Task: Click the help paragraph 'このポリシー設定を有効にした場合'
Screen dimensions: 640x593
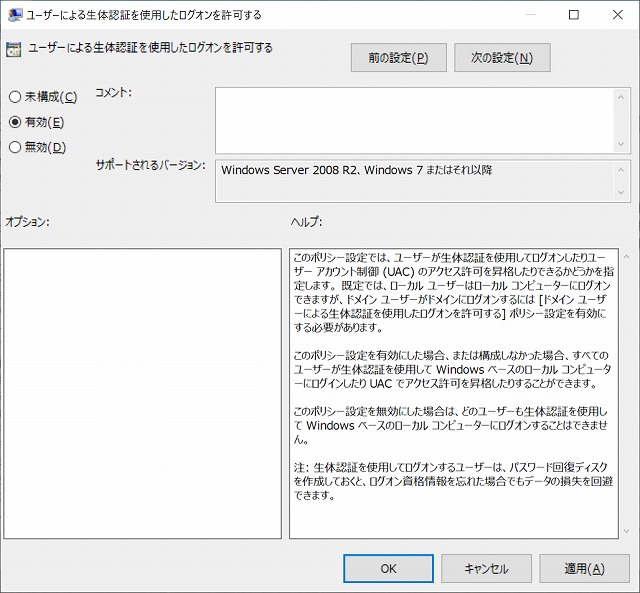Action: pos(452,369)
